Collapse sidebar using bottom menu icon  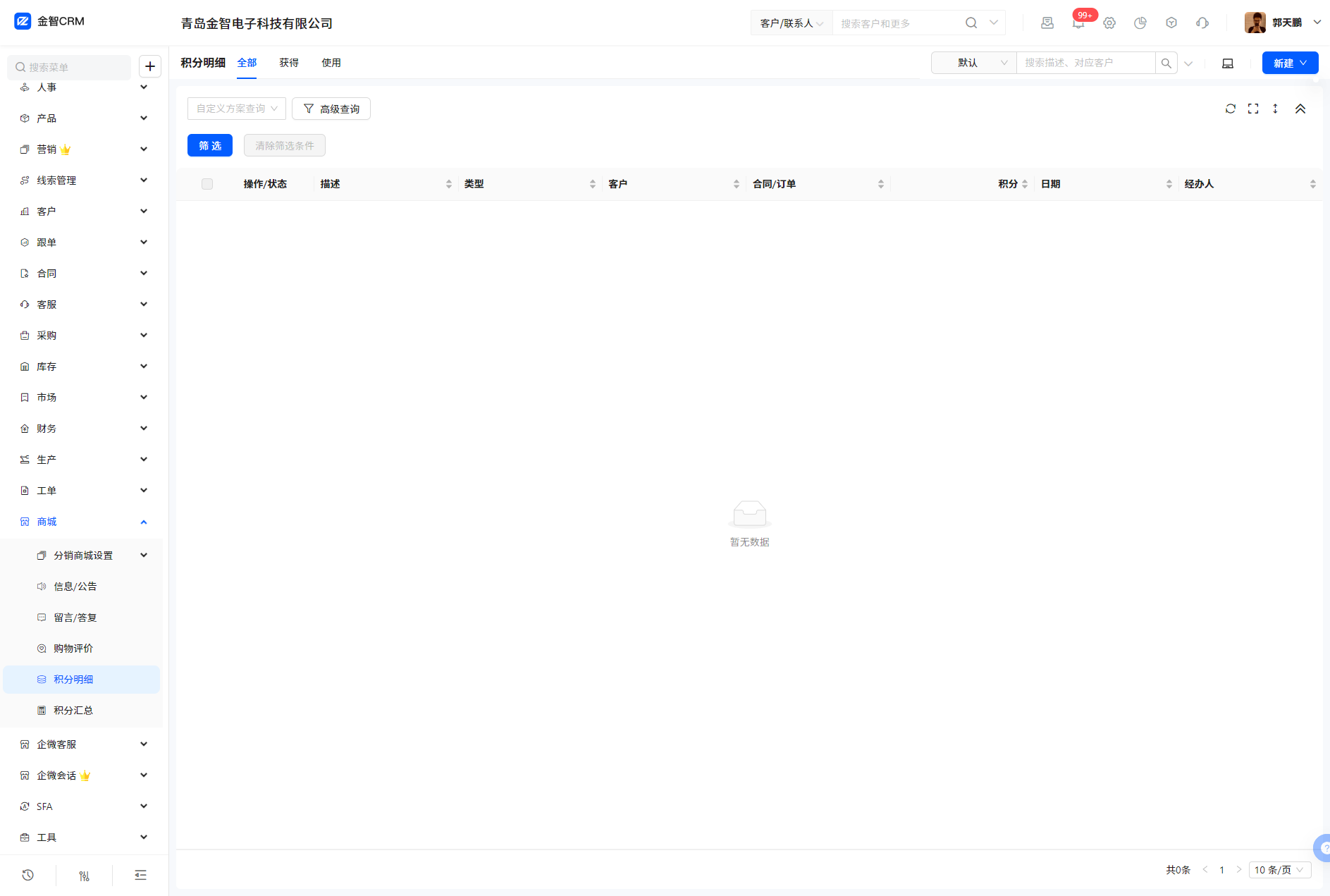tap(140, 875)
